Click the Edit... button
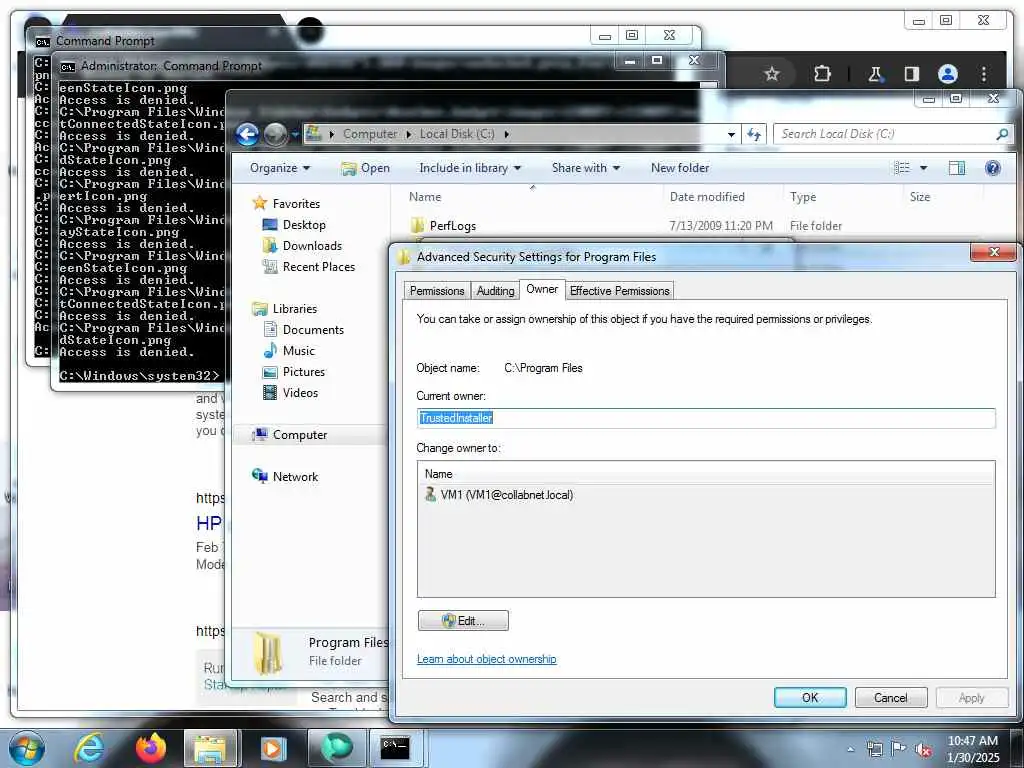This screenshot has height=768, width=1024. 463,620
